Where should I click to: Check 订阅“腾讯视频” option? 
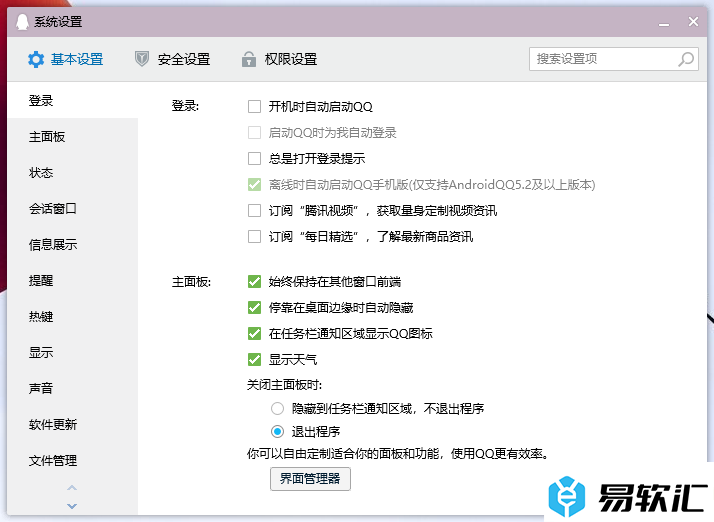[255, 210]
